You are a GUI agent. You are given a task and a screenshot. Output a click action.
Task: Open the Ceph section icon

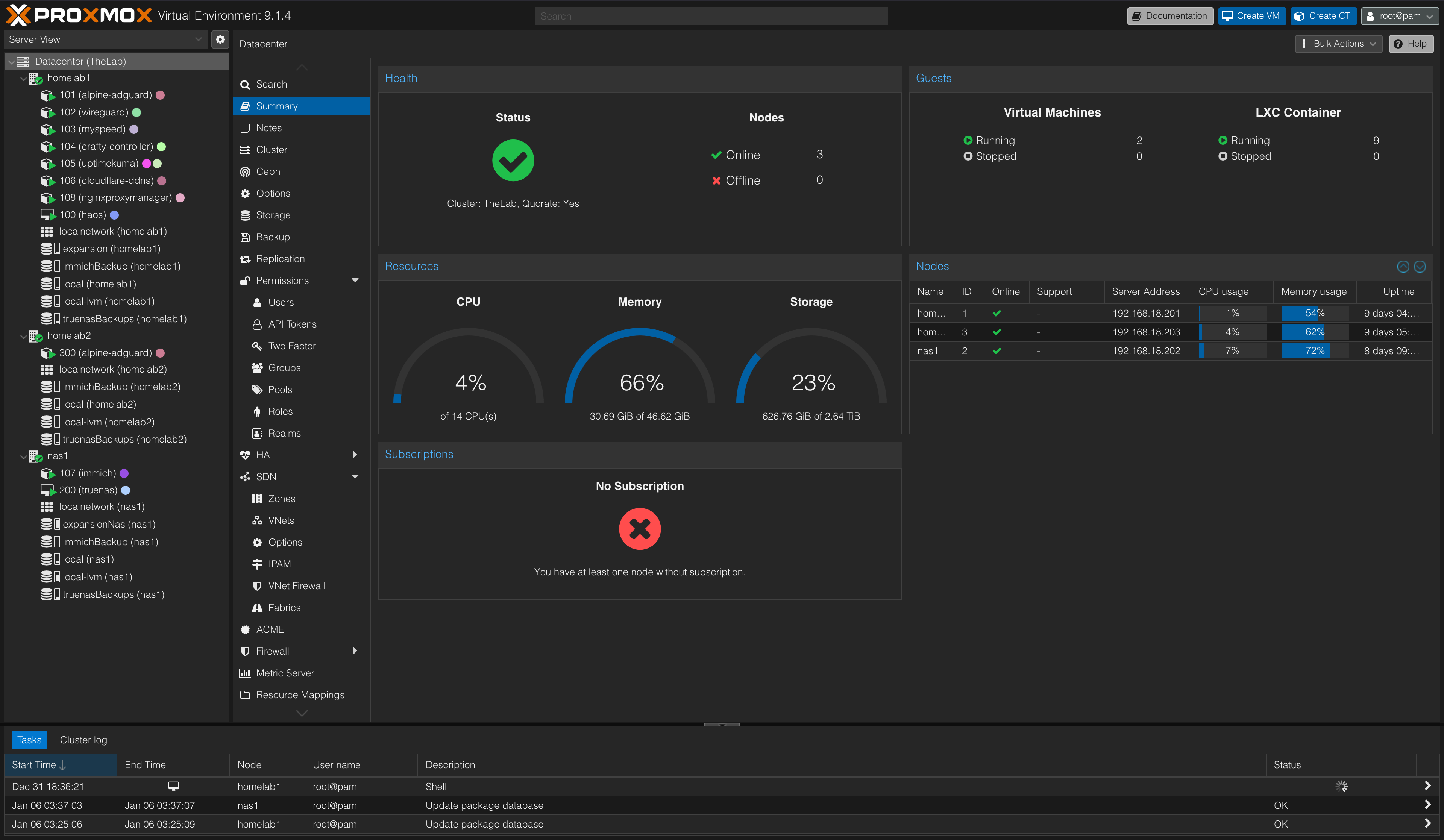point(245,171)
